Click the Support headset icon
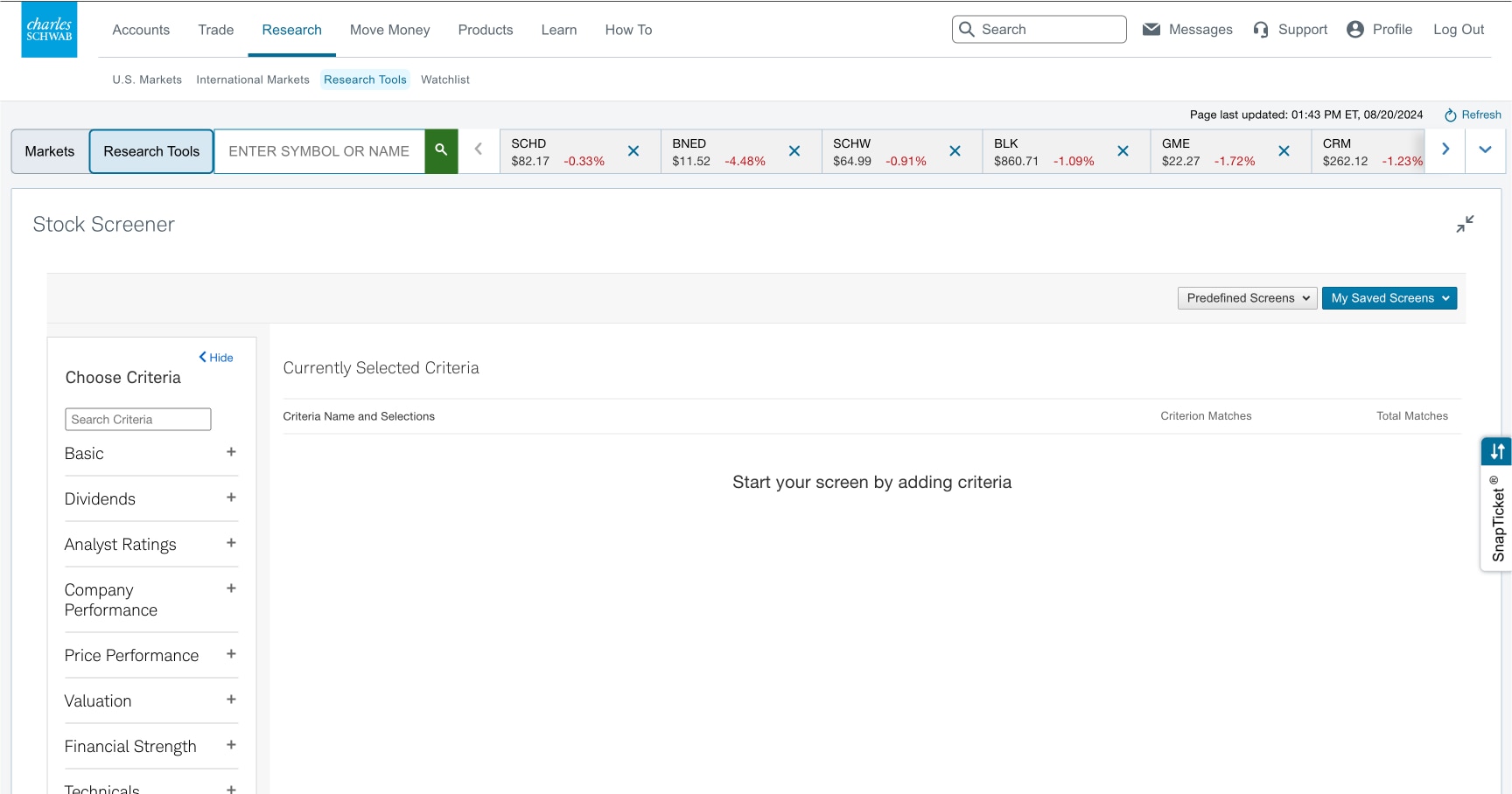 [1261, 30]
